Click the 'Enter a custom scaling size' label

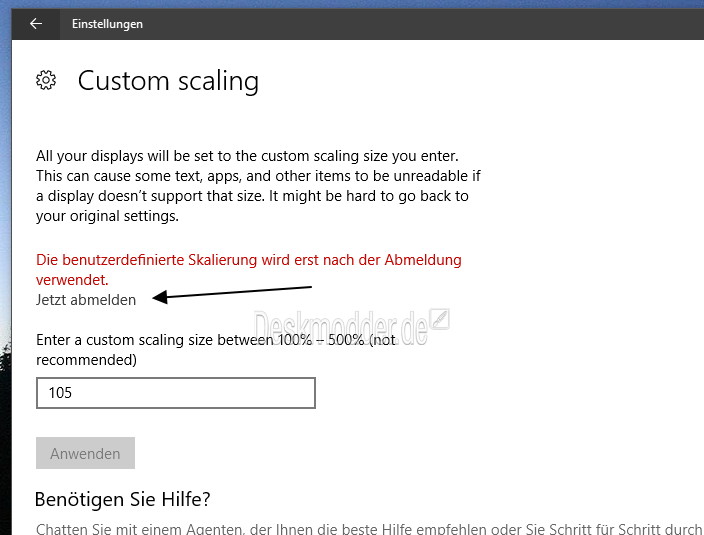pyautogui.click(x=216, y=350)
